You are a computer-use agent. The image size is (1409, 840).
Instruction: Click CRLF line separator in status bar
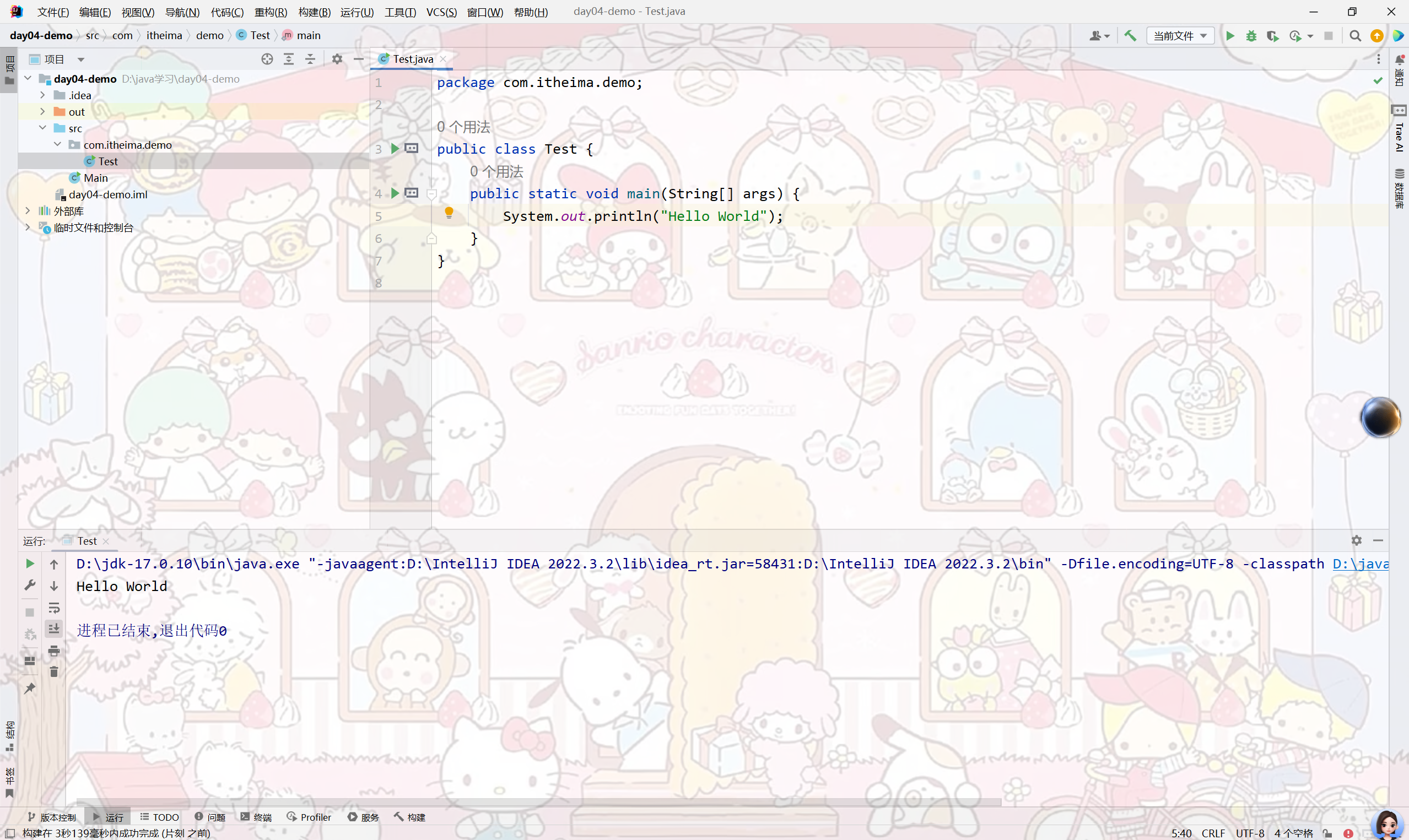click(1213, 833)
